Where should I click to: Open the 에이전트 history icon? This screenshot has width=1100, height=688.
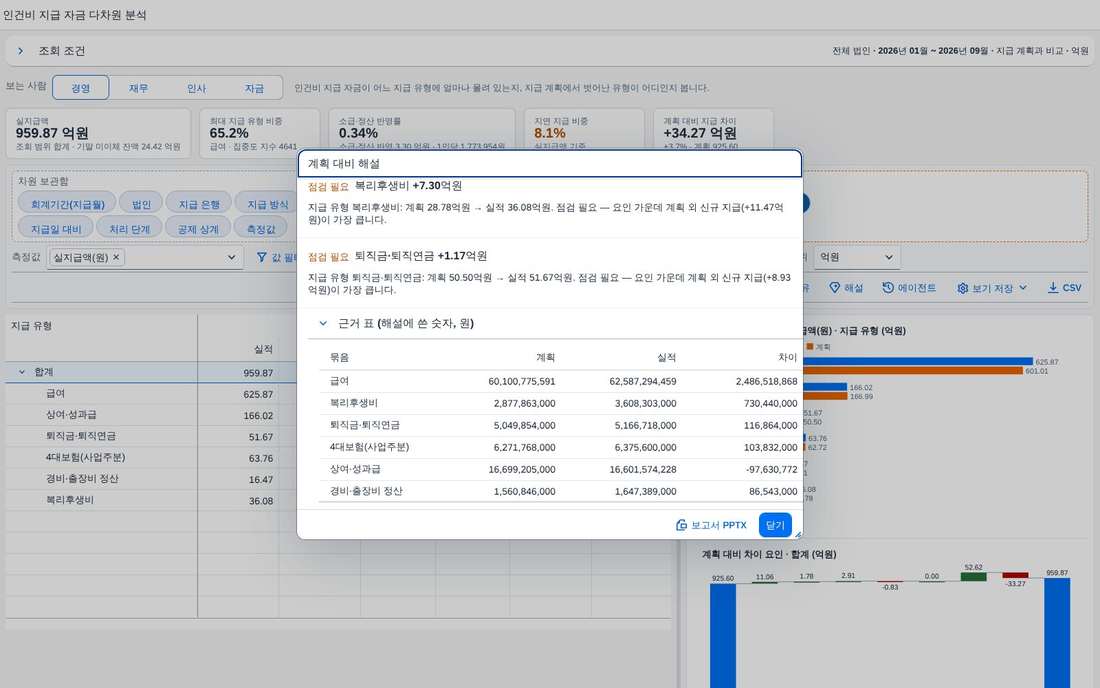click(x=887, y=288)
